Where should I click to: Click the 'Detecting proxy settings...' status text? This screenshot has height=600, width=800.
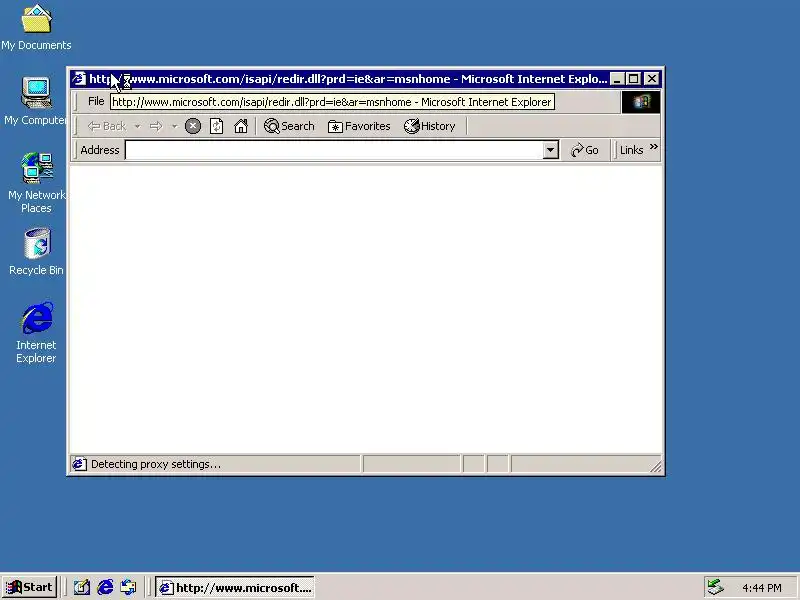tap(156, 464)
